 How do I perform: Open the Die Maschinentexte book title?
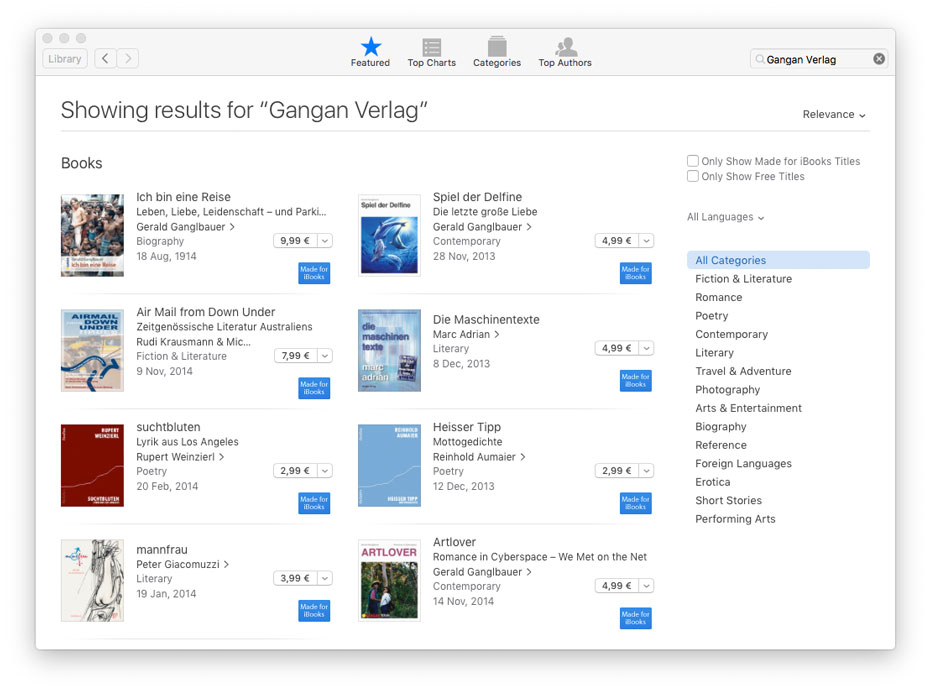486,319
